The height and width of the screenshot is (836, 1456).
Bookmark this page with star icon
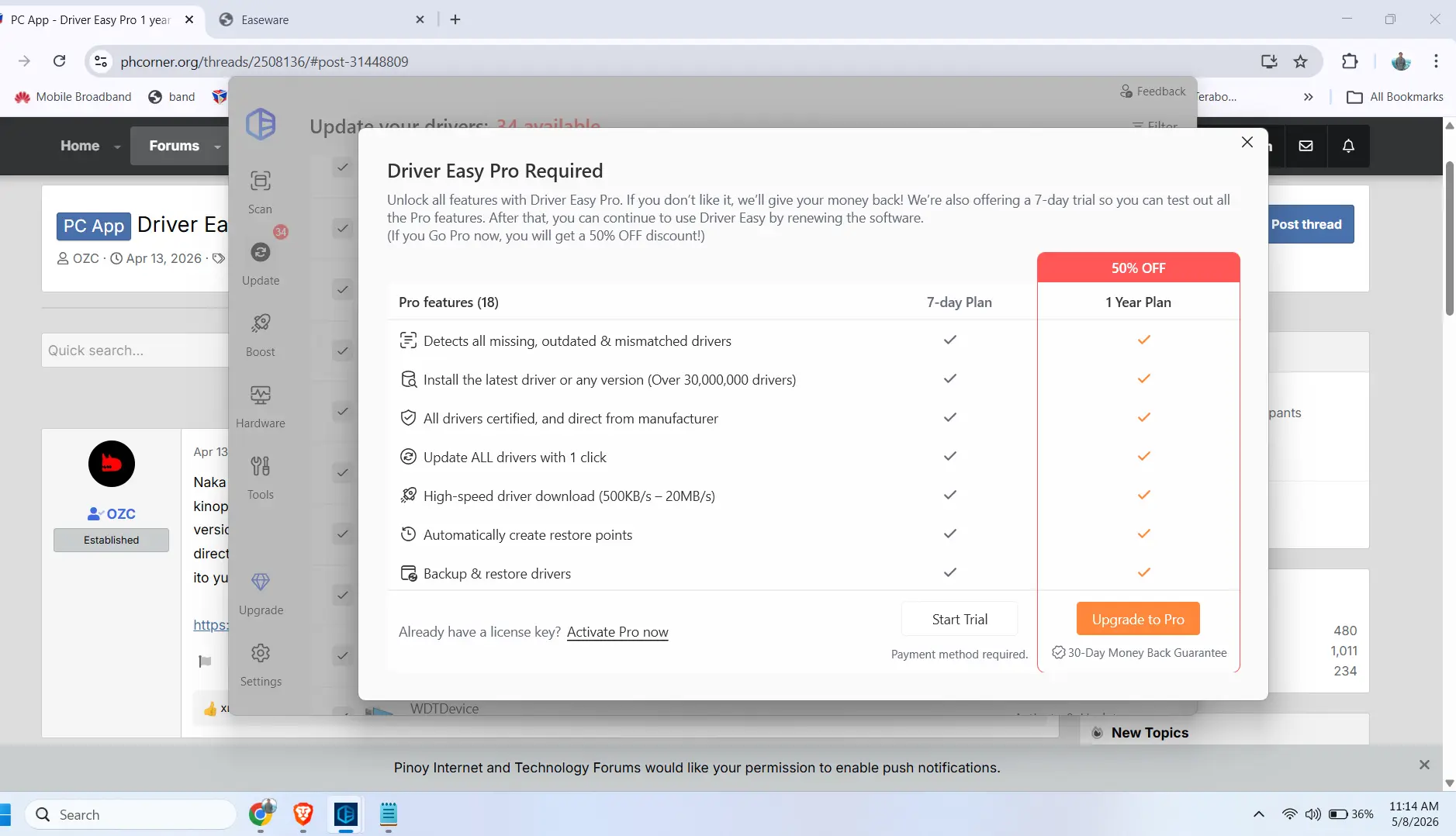tap(1301, 61)
